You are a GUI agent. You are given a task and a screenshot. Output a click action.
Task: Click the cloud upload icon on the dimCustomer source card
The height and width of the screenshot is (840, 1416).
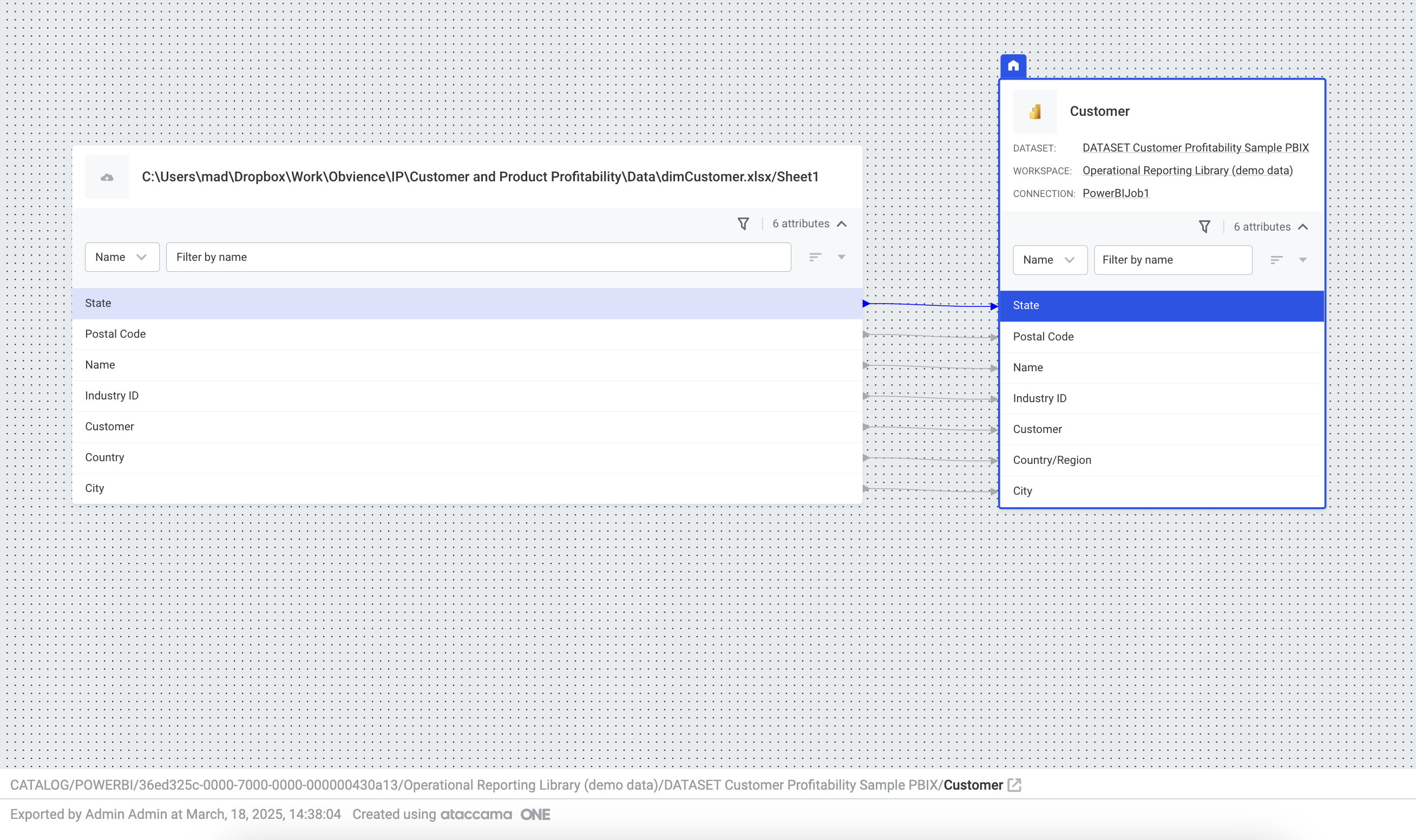coord(107,177)
